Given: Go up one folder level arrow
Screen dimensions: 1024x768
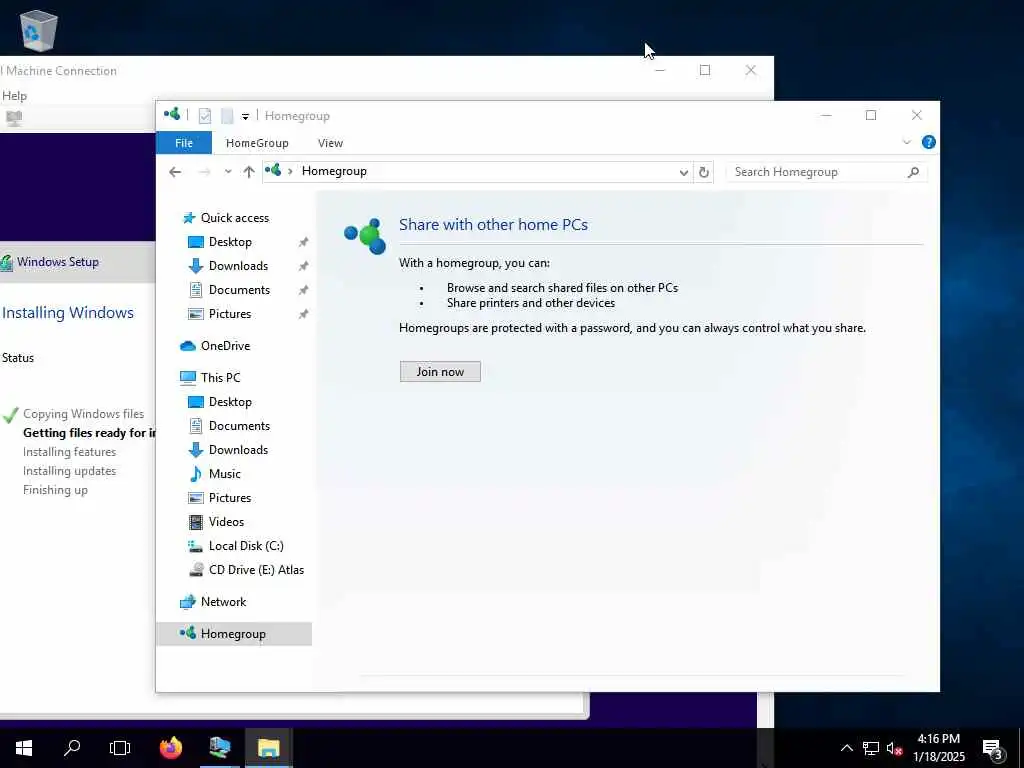Looking at the screenshot, I should click(249, 172).
